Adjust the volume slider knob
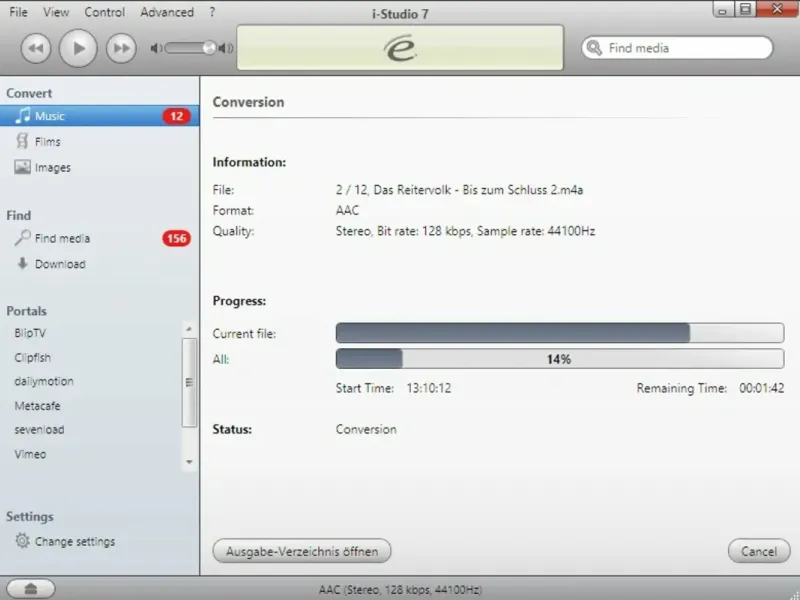The height and width of the screenshot is (600, 800). (209, 48)
